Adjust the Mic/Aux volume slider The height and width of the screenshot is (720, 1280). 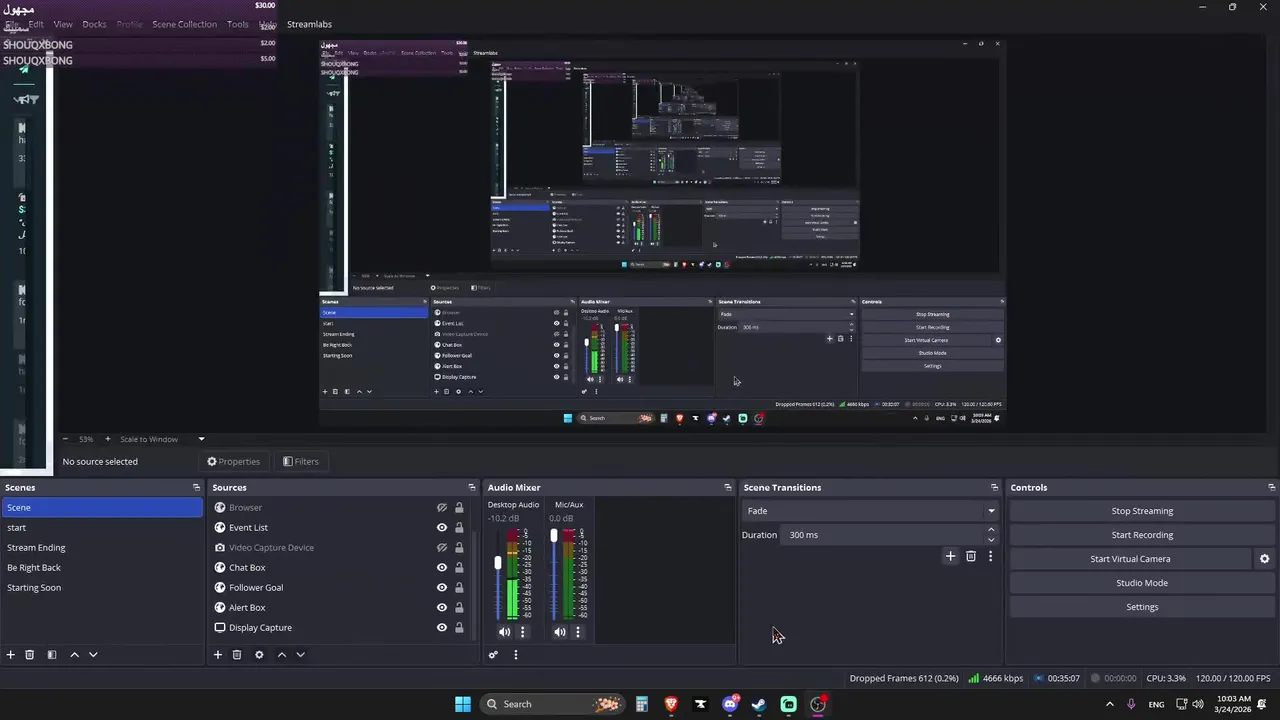554,536
